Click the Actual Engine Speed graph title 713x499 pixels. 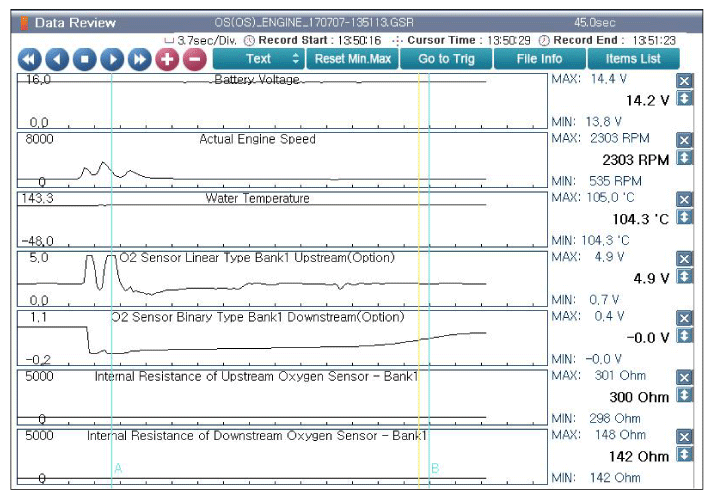coord(257,139)
